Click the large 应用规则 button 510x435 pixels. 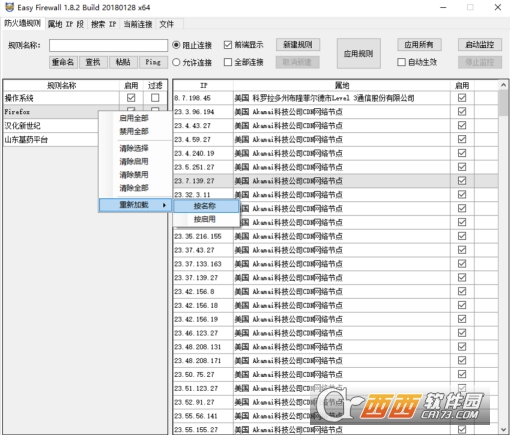click(359, 53)
